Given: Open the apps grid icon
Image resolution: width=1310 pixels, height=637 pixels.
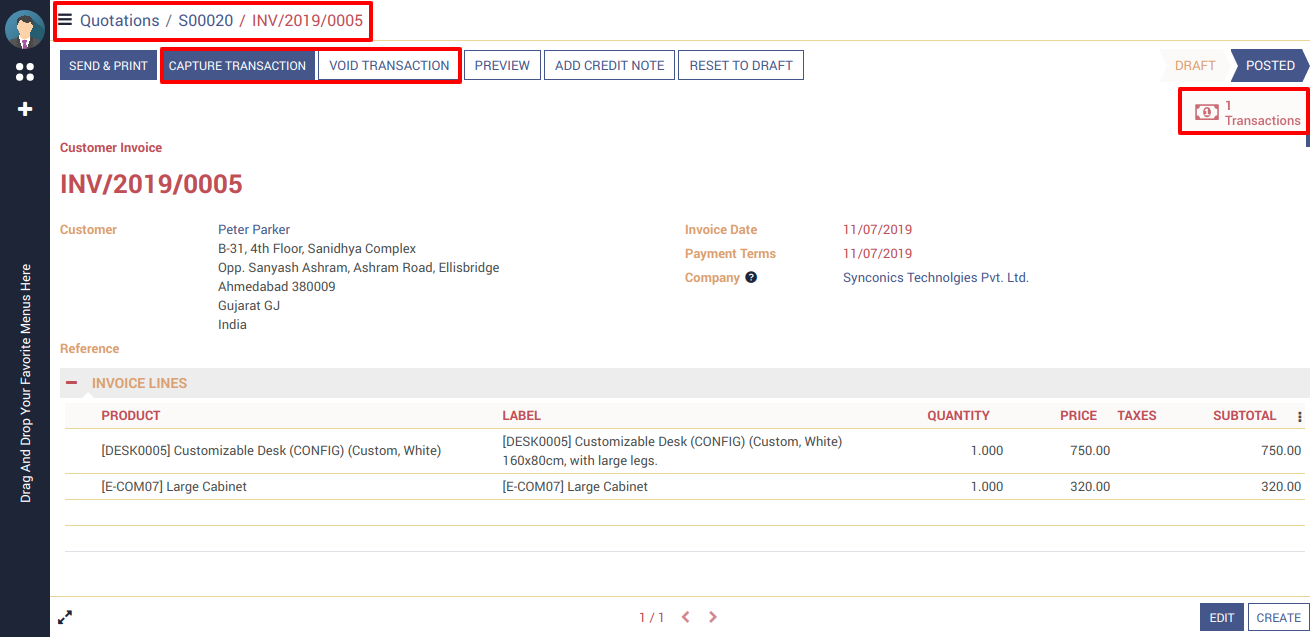Looking at the screenshot, I should click(x=25, y=72).
